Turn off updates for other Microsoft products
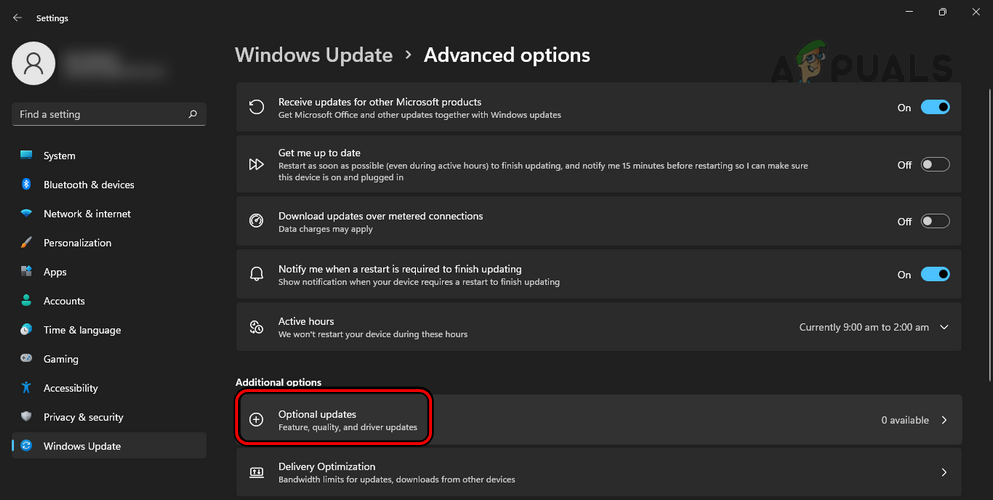993x500 pixels. [935, 108]
